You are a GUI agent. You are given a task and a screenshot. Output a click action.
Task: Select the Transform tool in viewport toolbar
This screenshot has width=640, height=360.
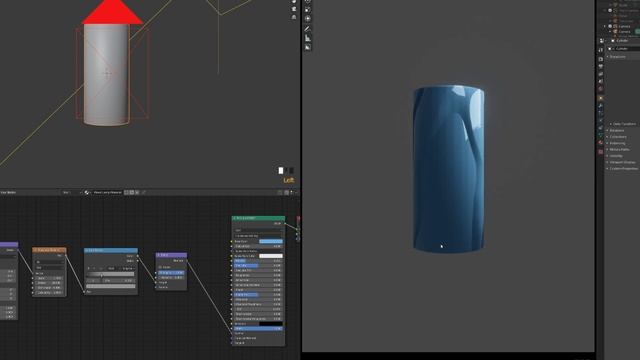[x=307, y=18]
